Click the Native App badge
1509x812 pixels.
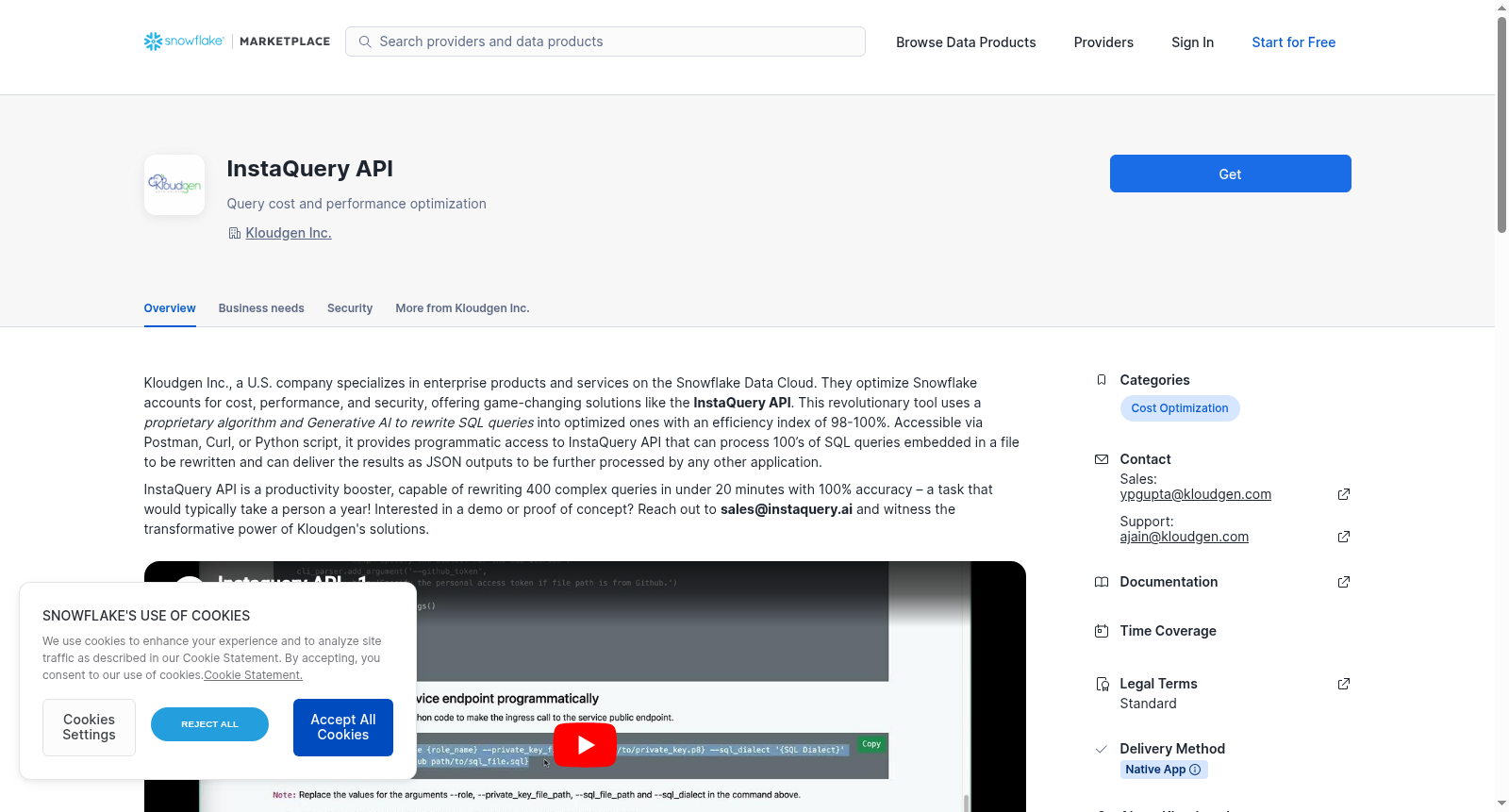1164,770
